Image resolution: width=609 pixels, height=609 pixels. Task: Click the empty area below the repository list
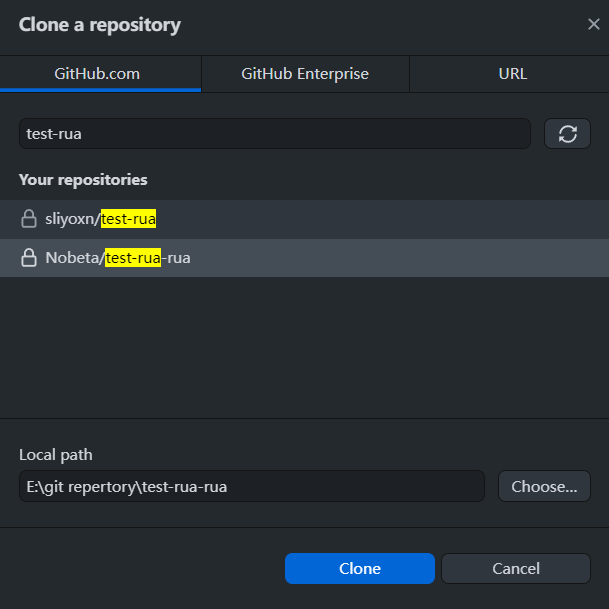[304, 345]
